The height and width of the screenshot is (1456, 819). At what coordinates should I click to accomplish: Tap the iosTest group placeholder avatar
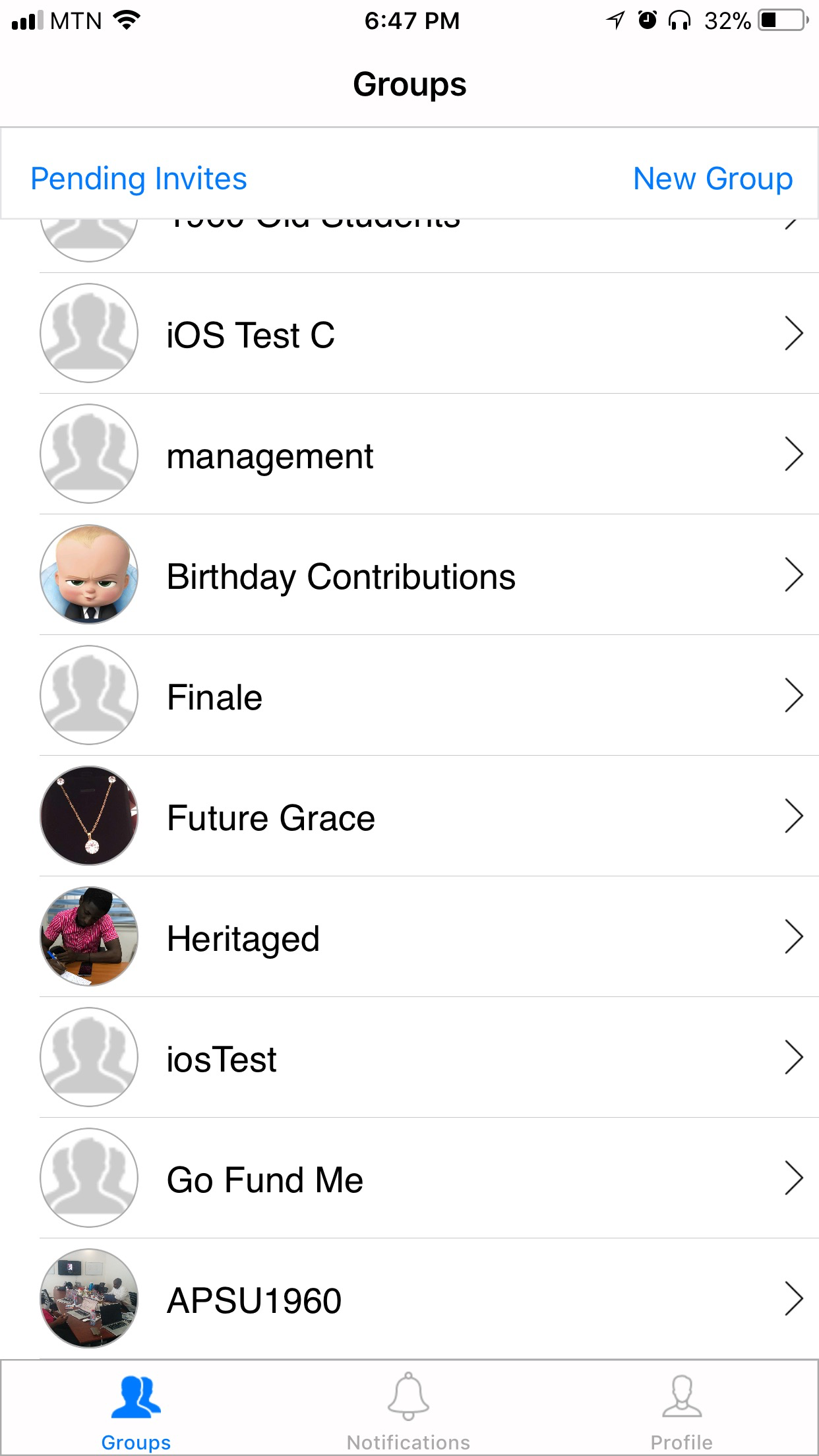89,1057
